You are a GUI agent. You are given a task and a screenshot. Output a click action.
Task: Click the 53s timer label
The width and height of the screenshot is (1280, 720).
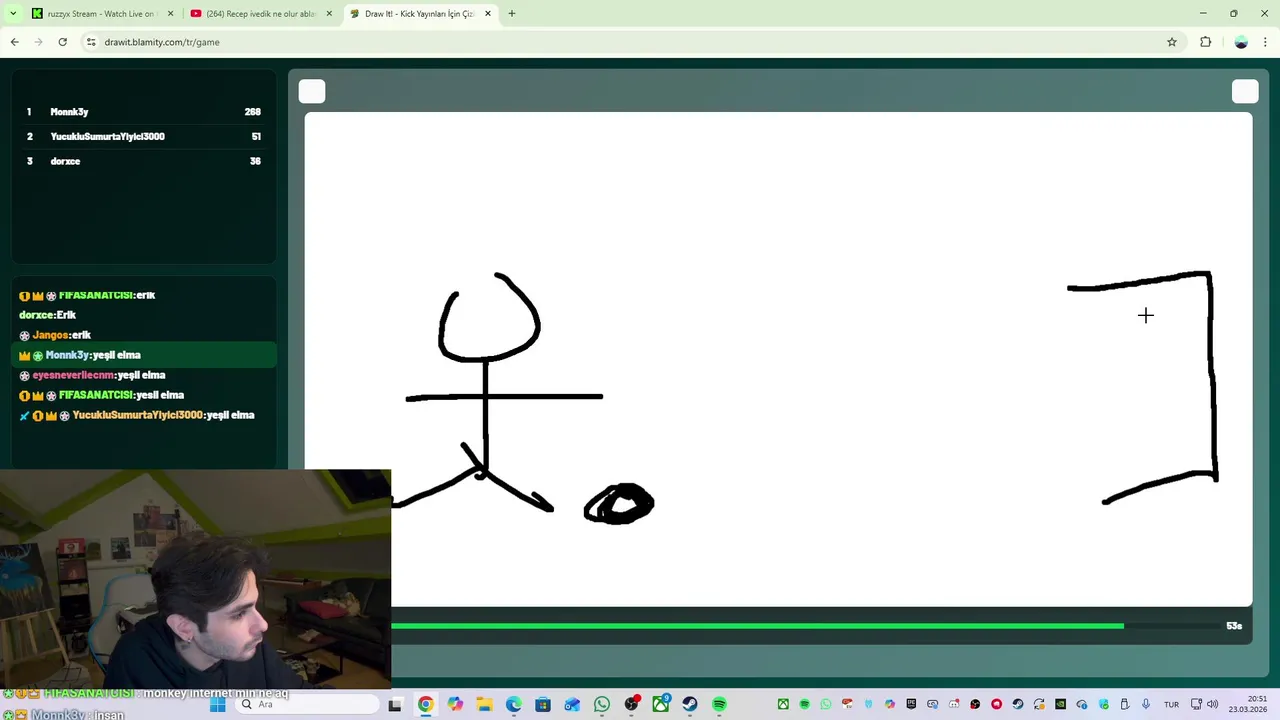pyautogui.click(x=1234, y=626)
